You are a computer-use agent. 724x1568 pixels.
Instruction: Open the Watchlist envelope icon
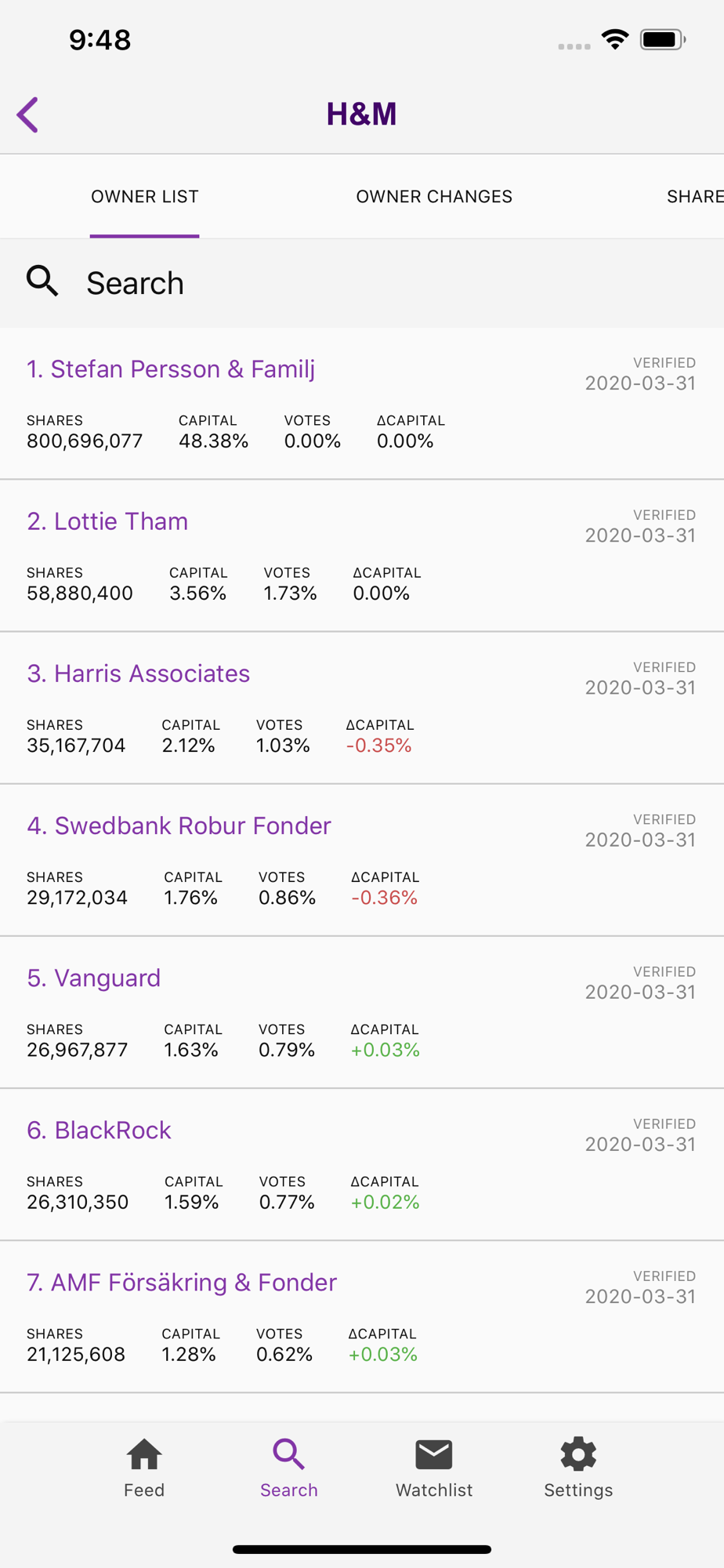434,1454
